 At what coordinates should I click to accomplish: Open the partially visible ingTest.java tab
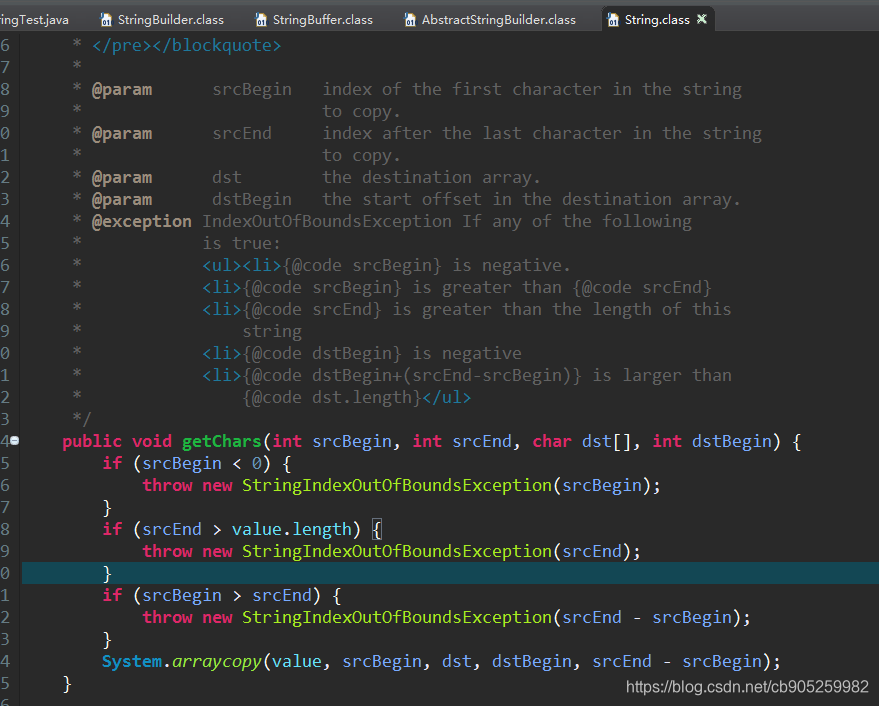click(35, 20)
